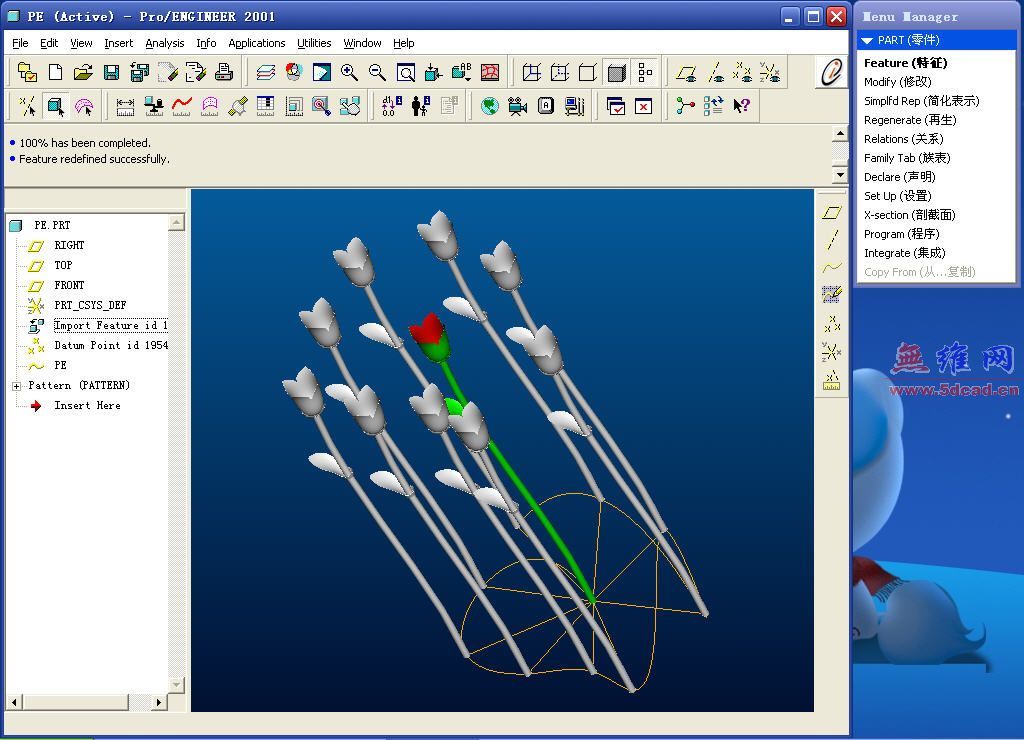Open the Utilities menu
The height and width of the screenshot is (740, 1024).
[314, 43]
